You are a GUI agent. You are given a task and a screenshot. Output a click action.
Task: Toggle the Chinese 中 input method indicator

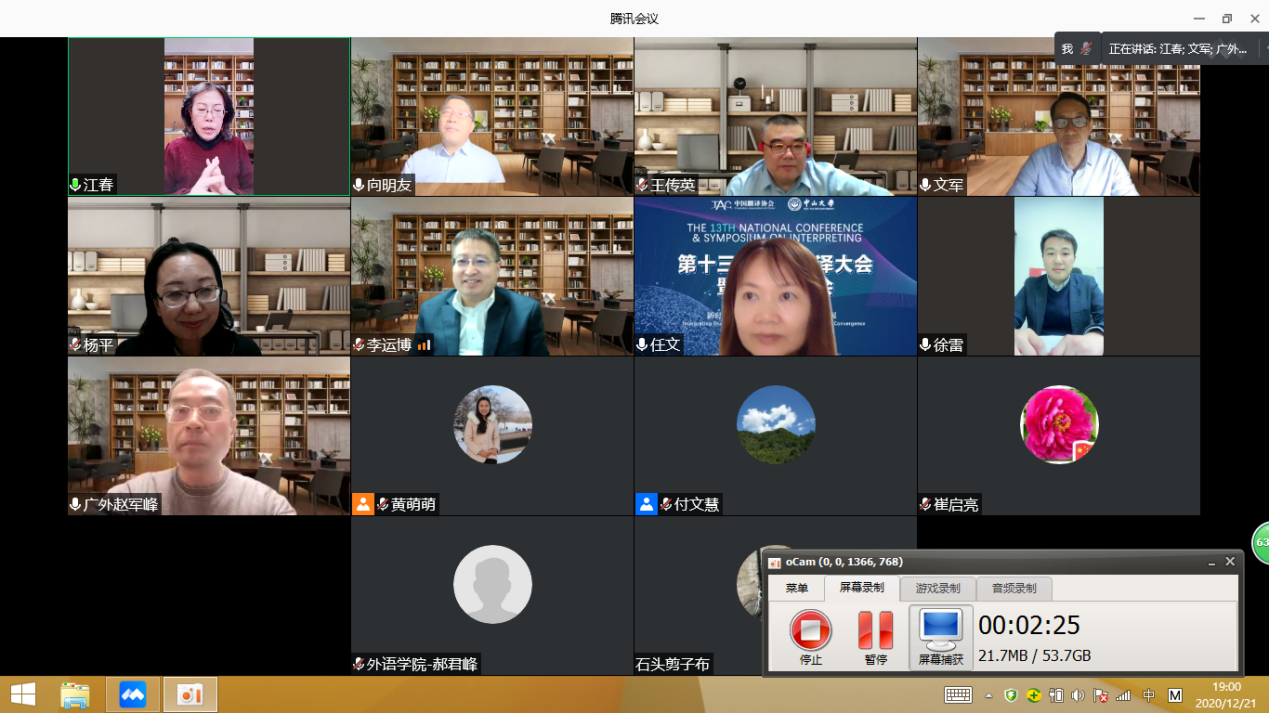(x=1149, y=695)
